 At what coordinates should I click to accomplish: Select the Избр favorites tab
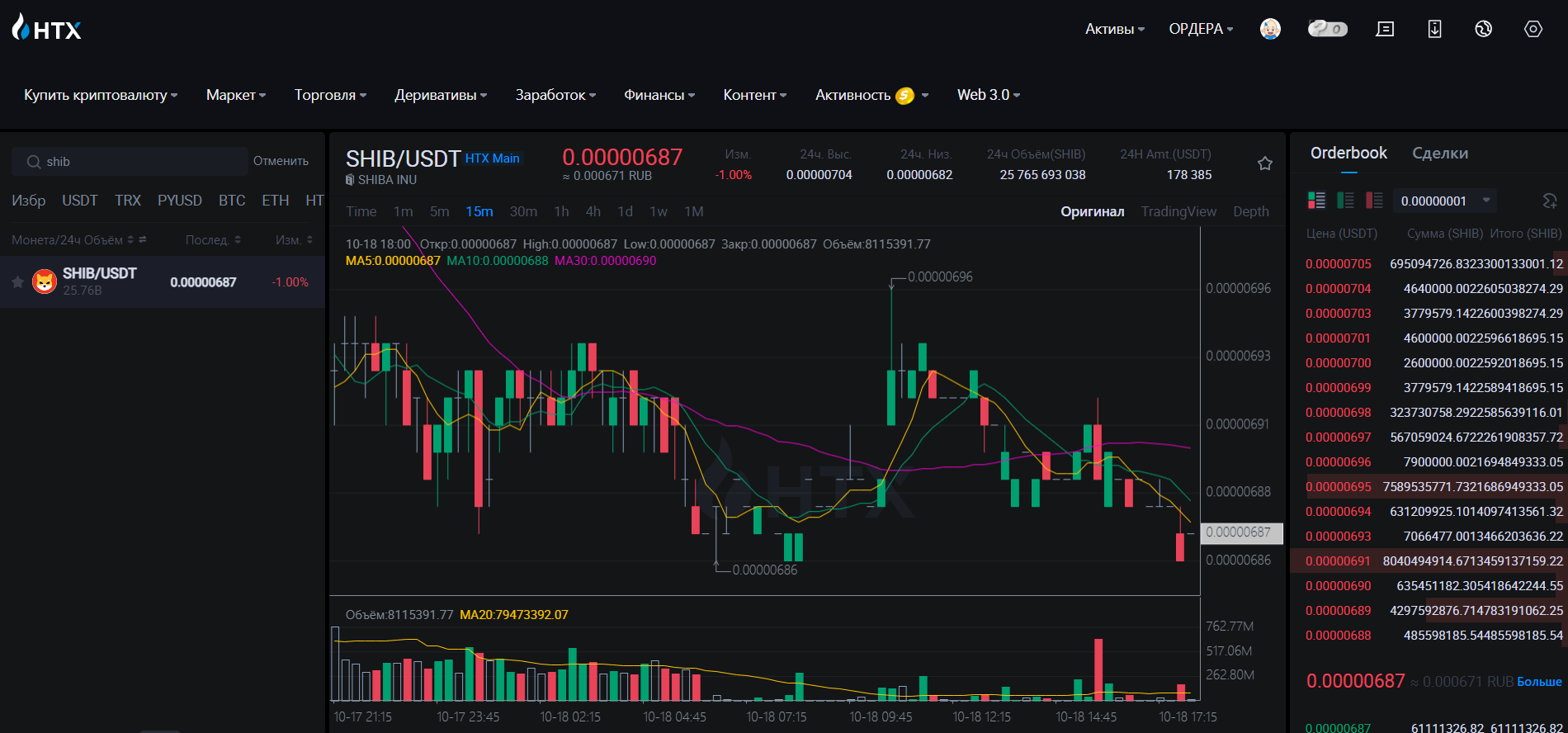(29, 201)
